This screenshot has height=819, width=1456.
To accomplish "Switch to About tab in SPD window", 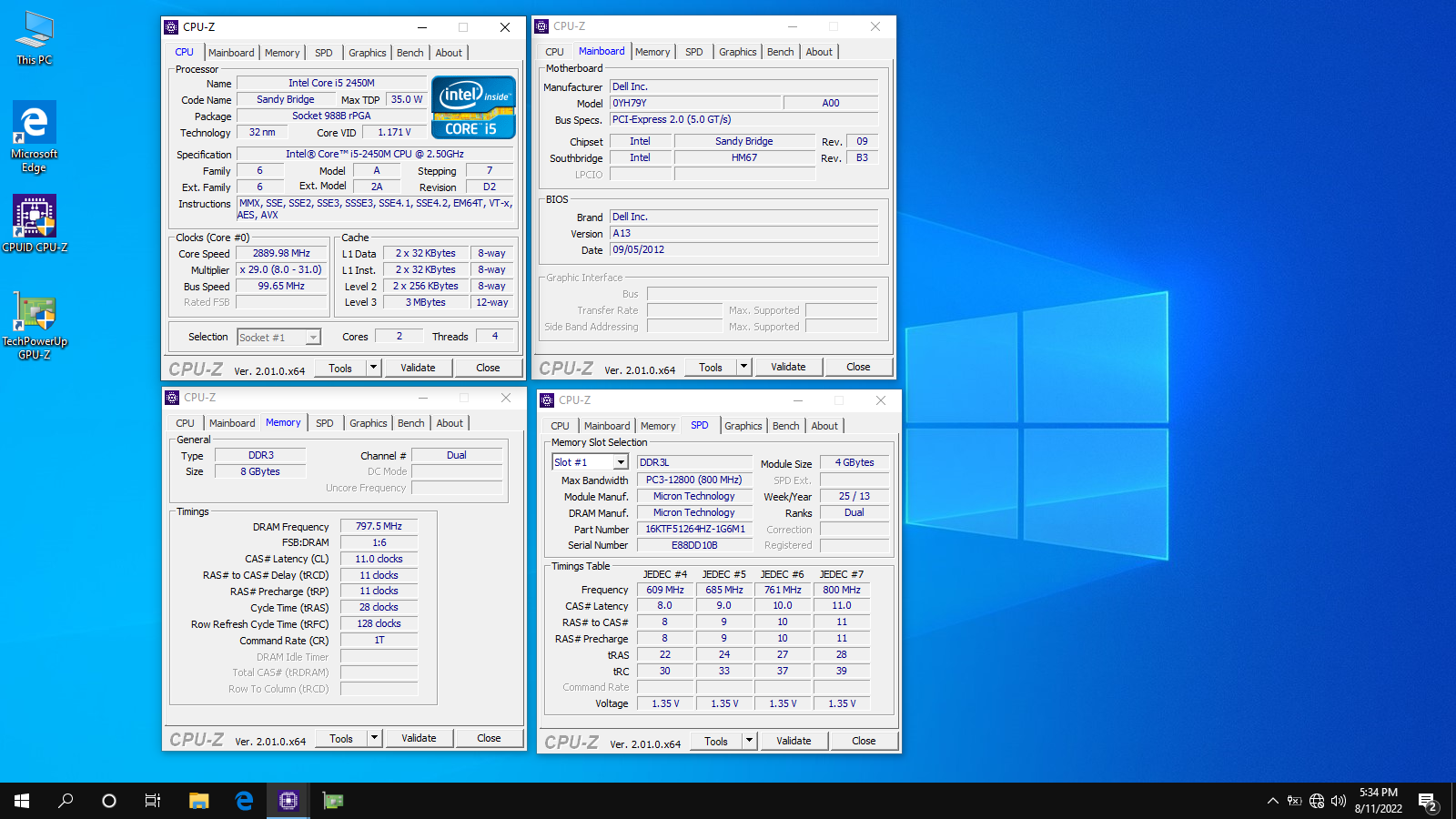I will pos(824,426).
